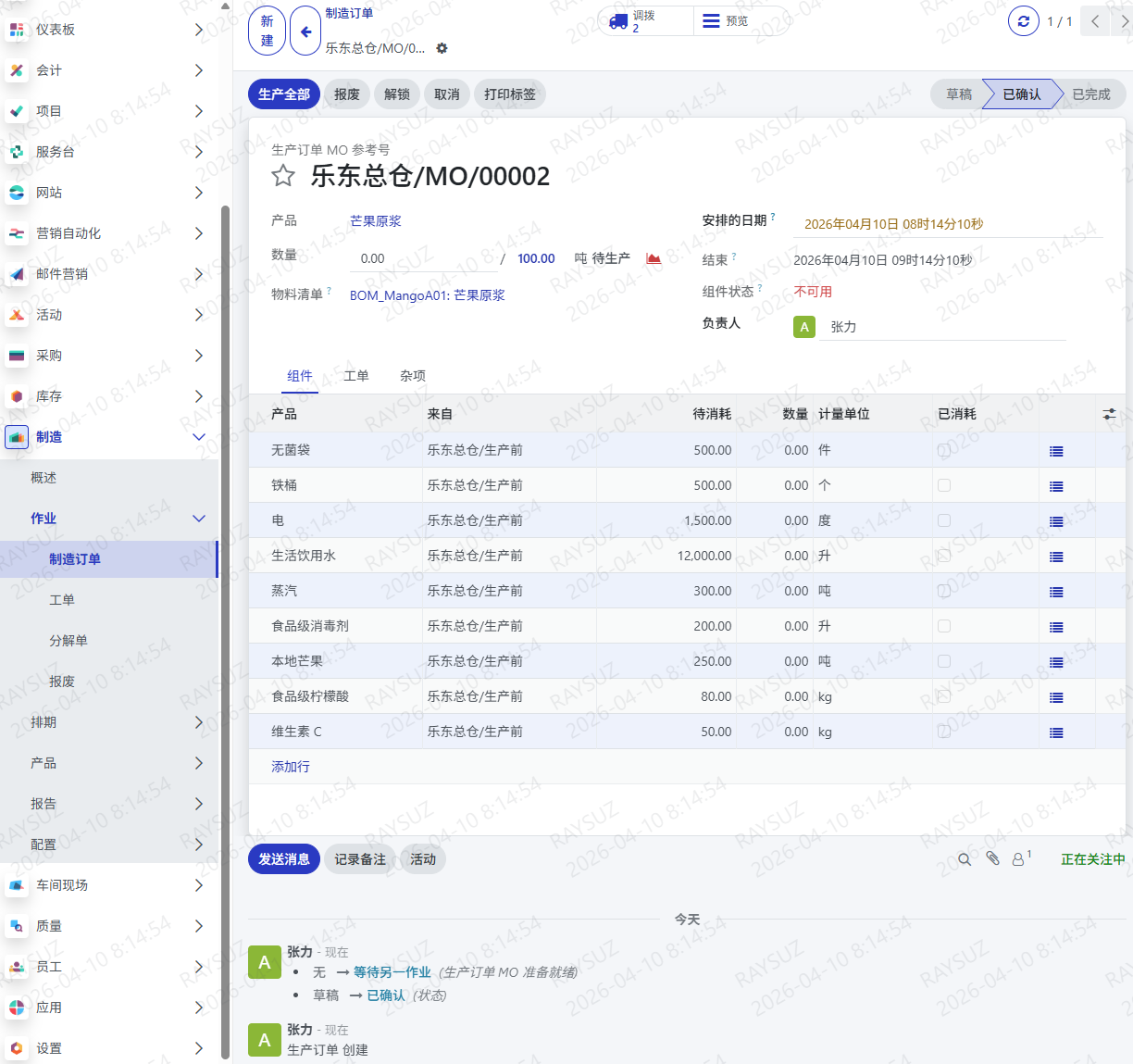Open detail list icon for 铁桶 row
Image resolution: width=1133 pixels, height=1064 pixels.
point(1056,486)
